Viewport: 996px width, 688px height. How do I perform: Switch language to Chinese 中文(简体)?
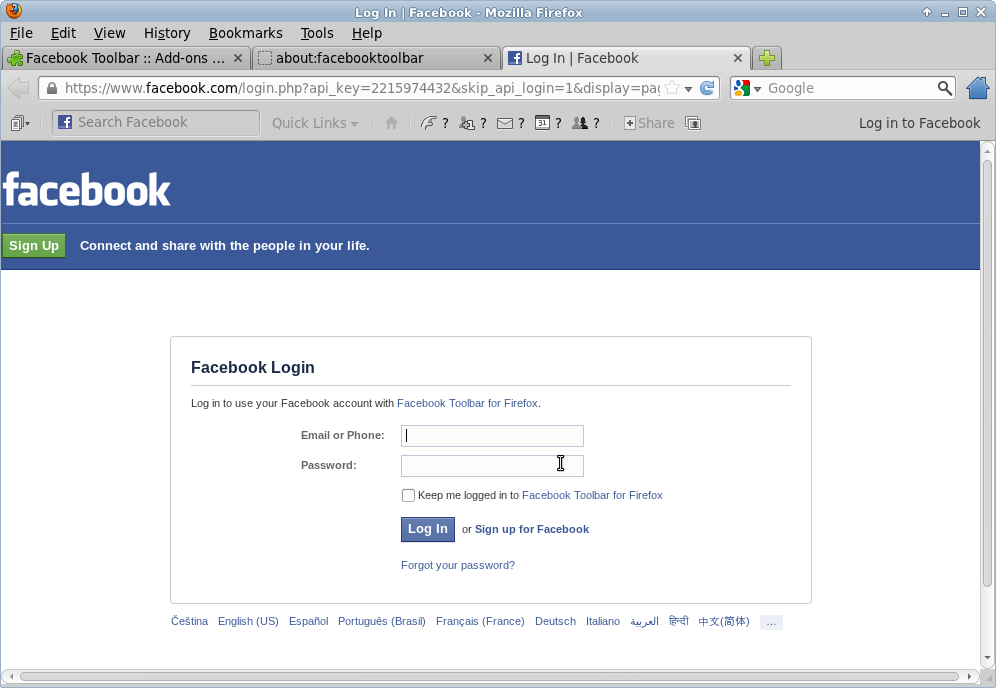(723, 621)
